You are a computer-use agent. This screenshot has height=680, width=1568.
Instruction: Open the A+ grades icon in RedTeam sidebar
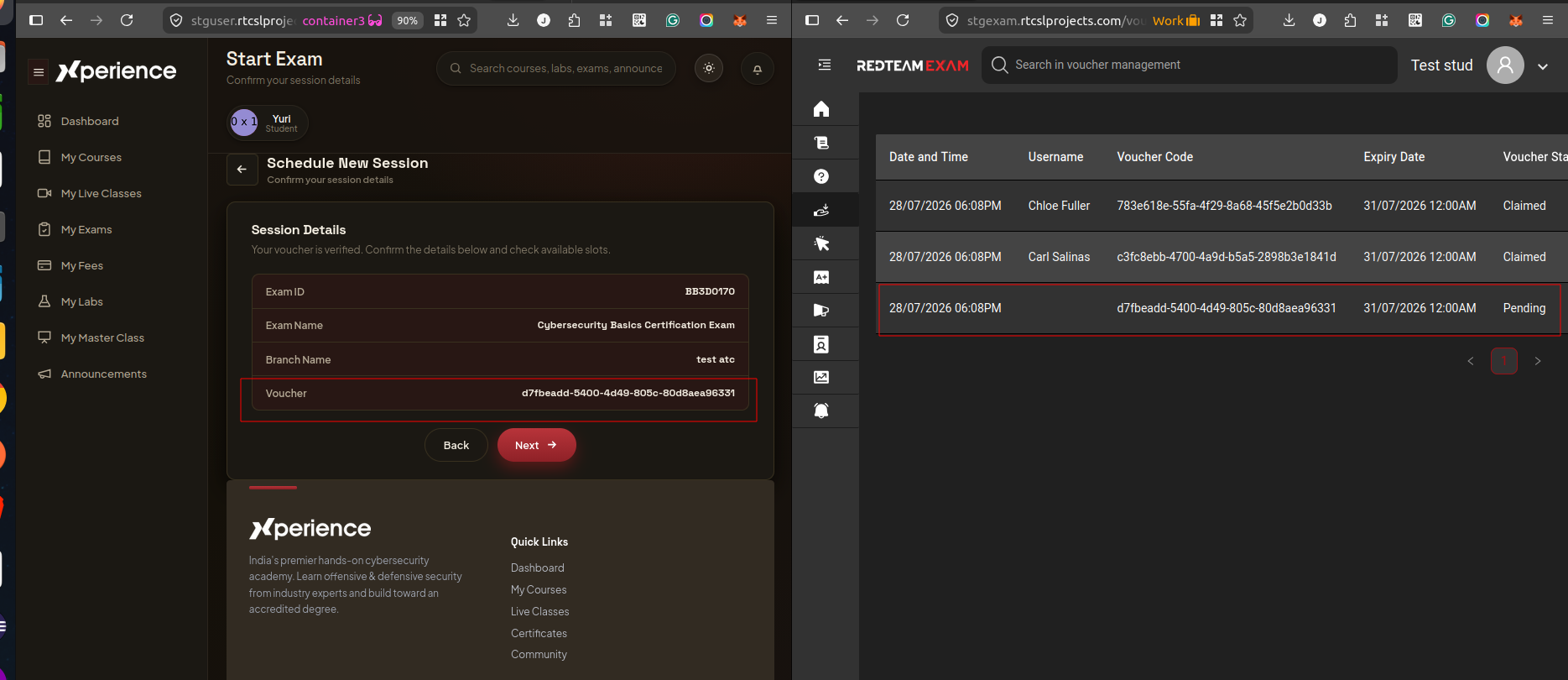[x=821, y=277]
